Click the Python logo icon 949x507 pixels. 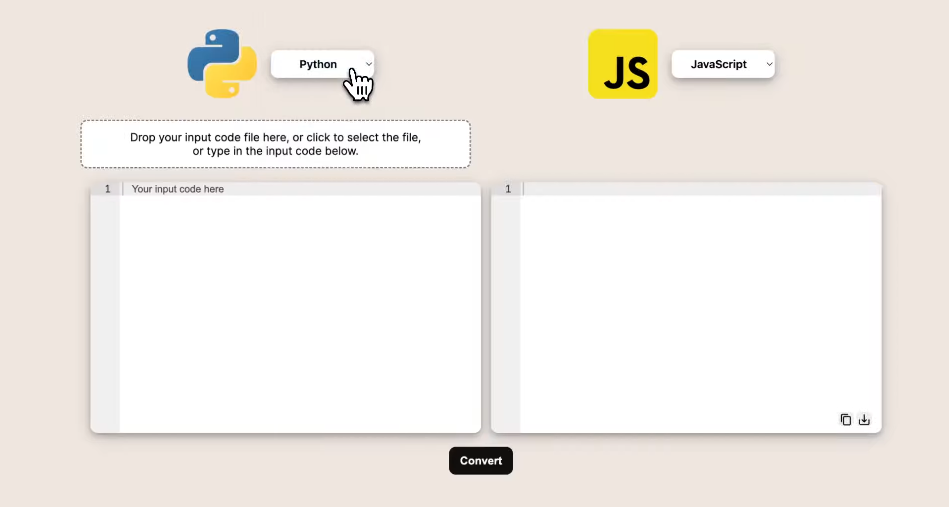[222, 64]
